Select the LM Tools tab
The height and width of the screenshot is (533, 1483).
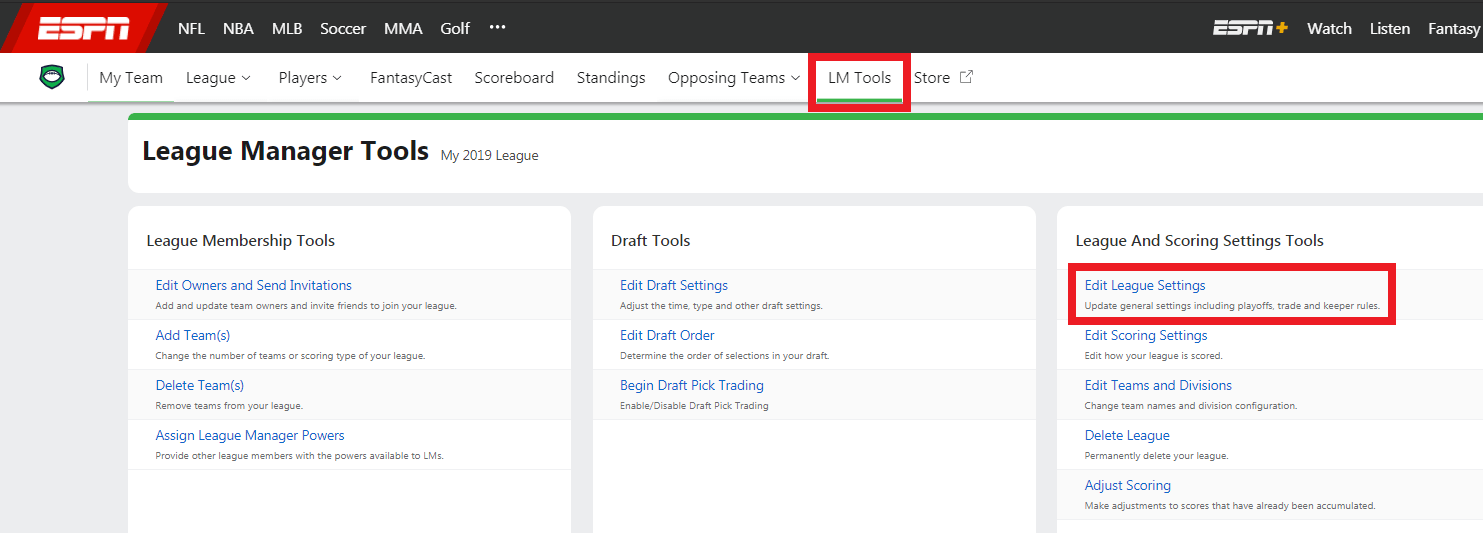point(859,77)
